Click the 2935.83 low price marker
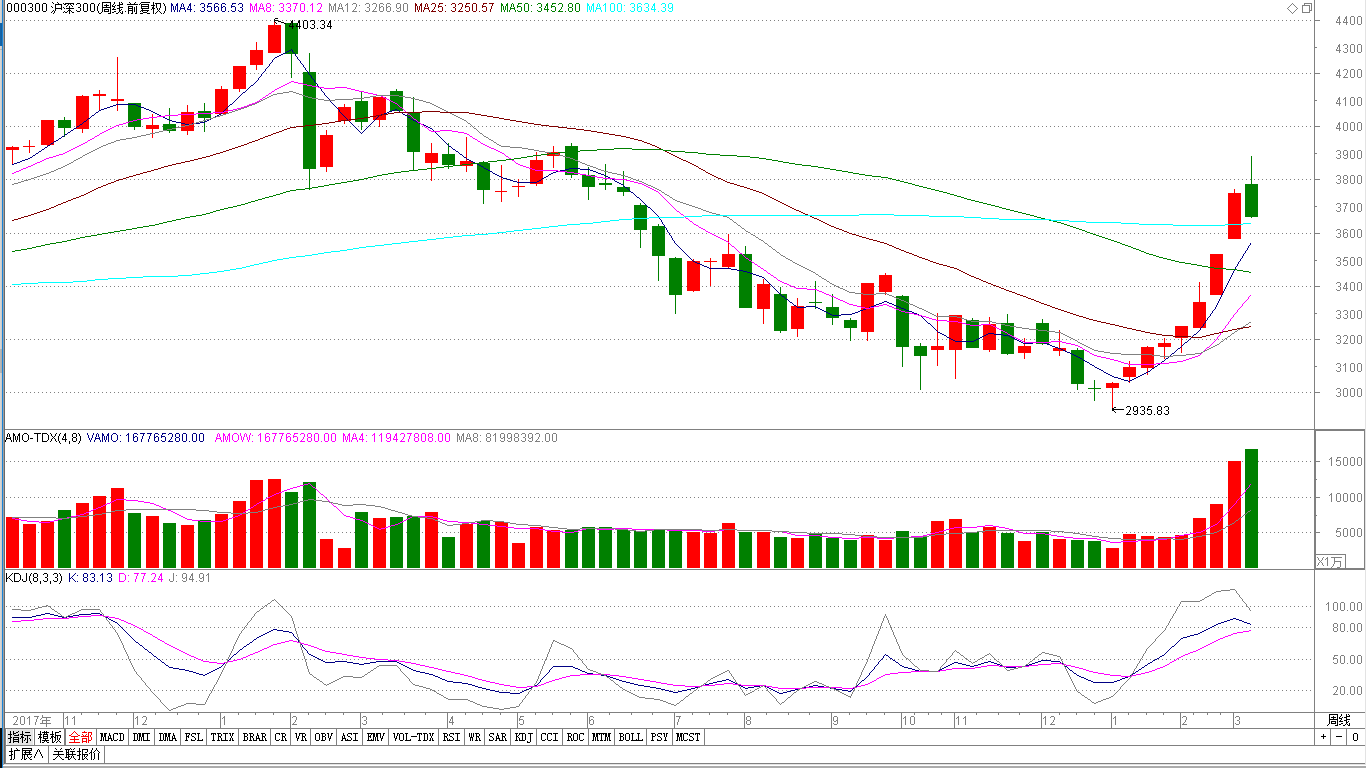The image size is (1366, 768). [x=1147, y=411]
